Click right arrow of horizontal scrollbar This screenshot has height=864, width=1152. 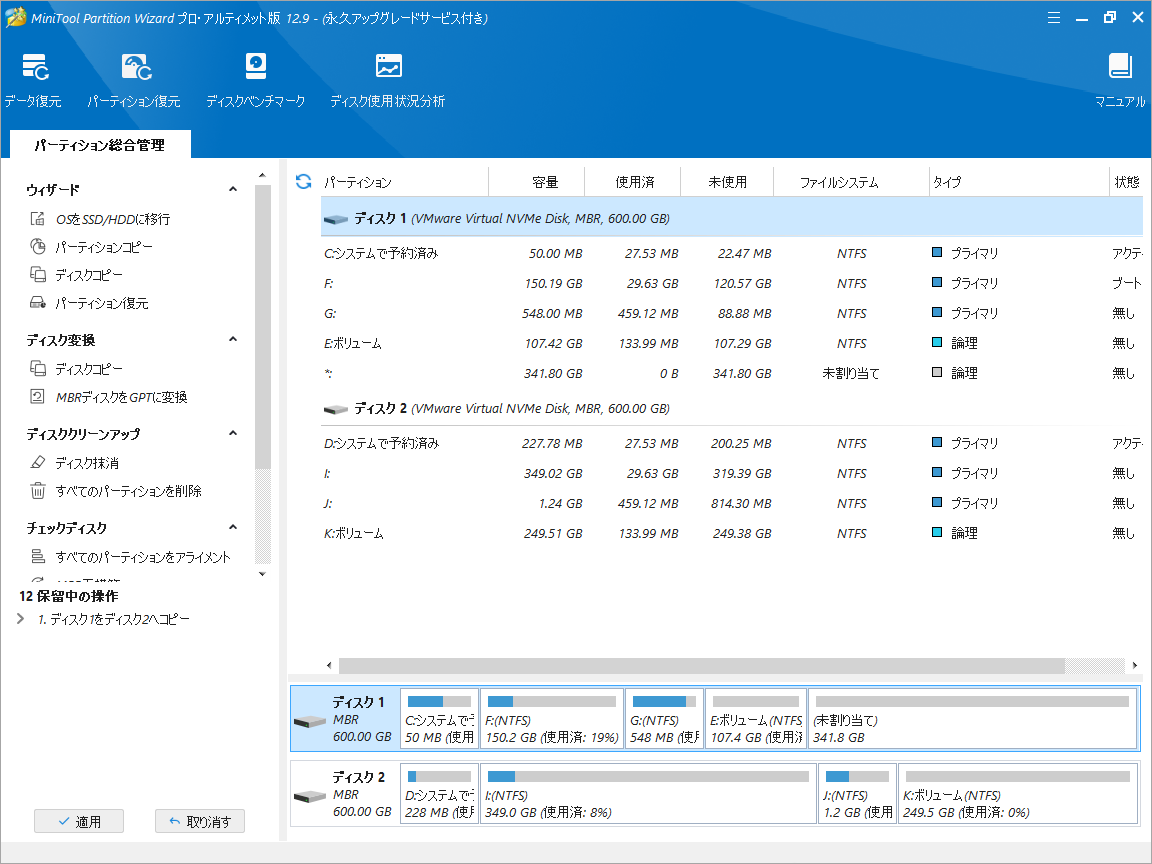tap(1134, 666)
